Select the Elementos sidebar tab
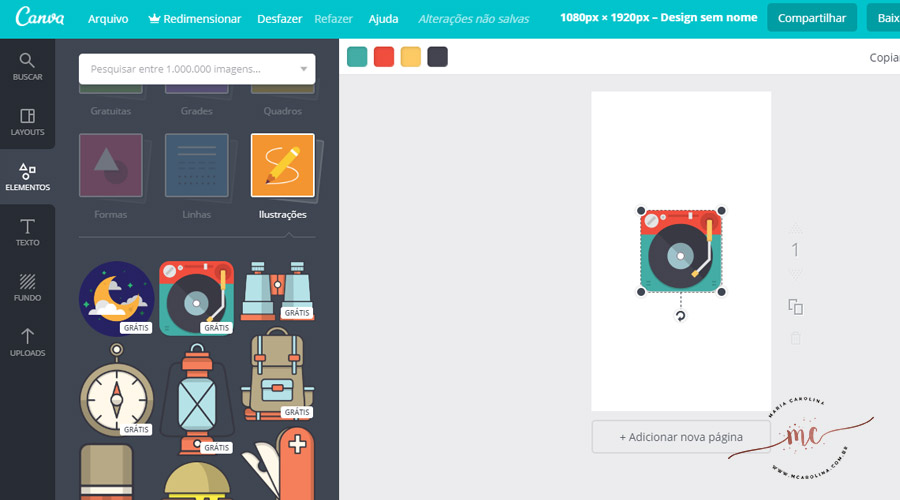Image resolution: width=900 pixels, height=500 pixels. tap(27, 177)
